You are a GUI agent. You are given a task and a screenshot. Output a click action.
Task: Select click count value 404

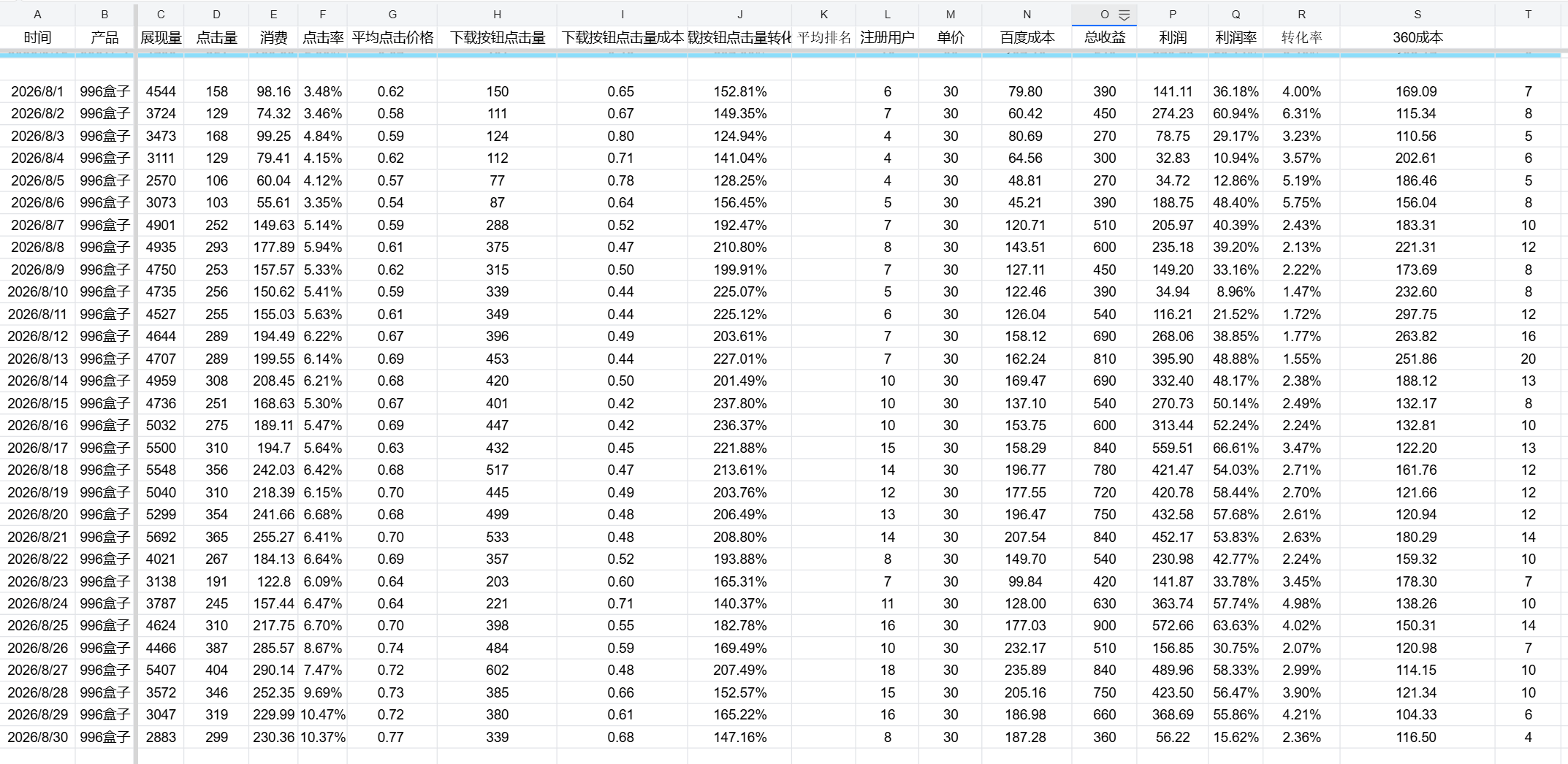216,670
